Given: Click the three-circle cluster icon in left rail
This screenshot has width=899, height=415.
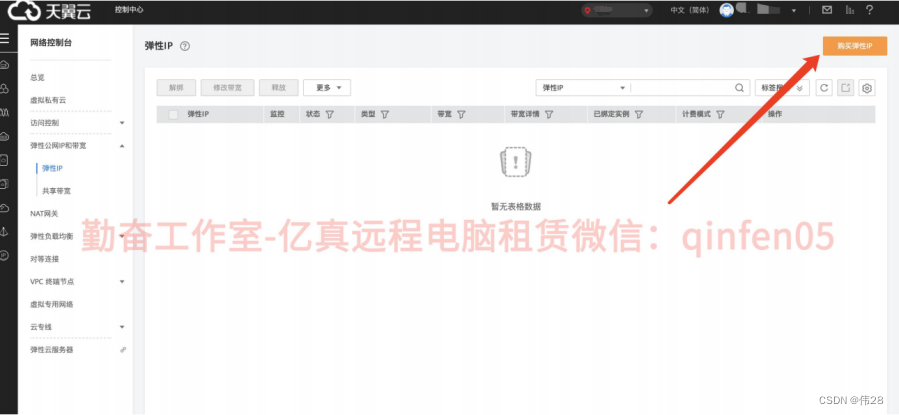Looking at the screenshot, I should (x=5, y=89).
